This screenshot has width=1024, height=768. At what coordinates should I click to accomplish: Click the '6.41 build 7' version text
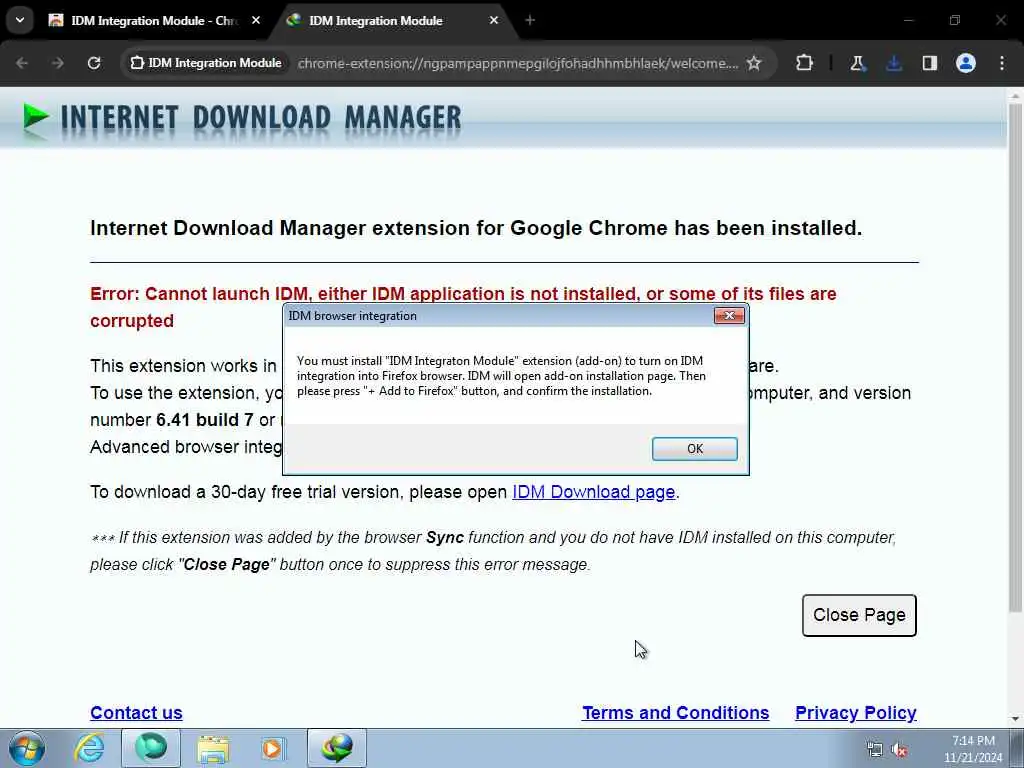point(204,420)
